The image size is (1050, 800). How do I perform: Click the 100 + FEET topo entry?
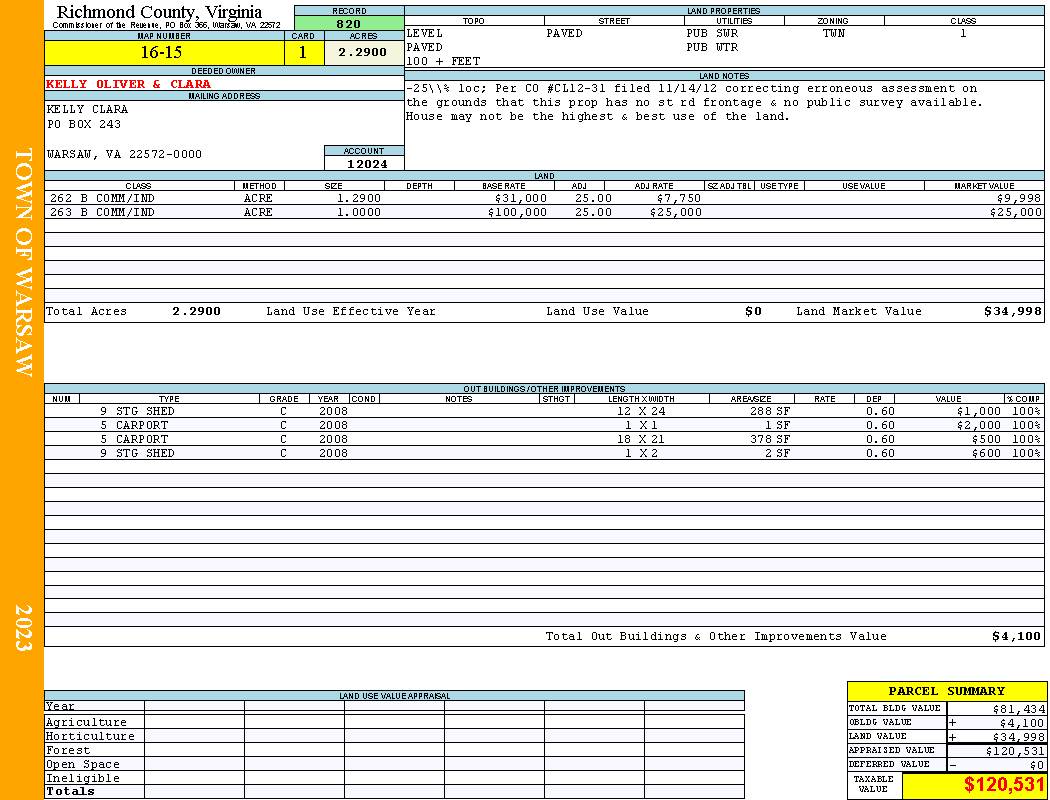(x=443, y=61)
